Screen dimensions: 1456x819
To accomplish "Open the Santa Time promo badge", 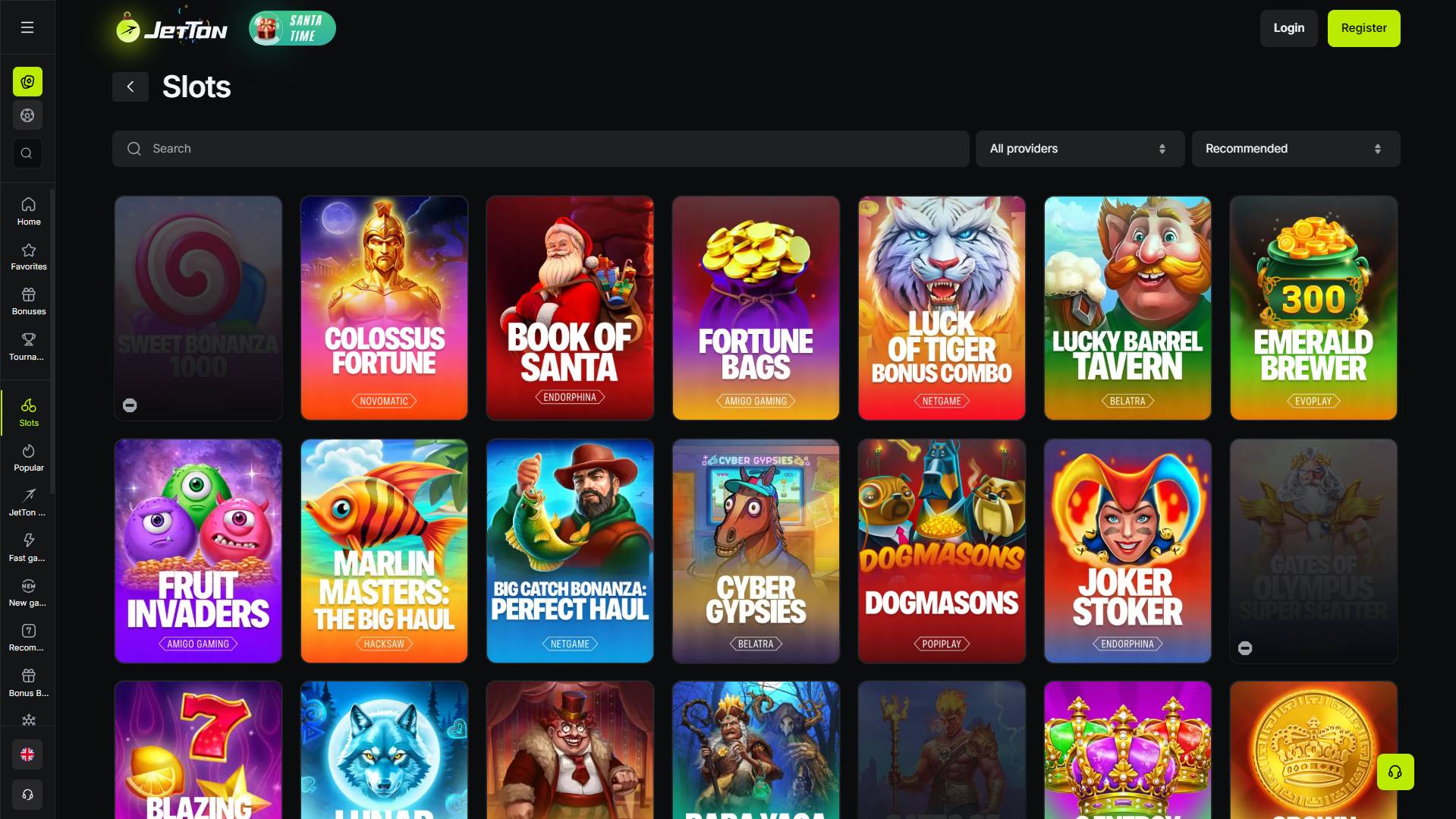I will point(292,29).
